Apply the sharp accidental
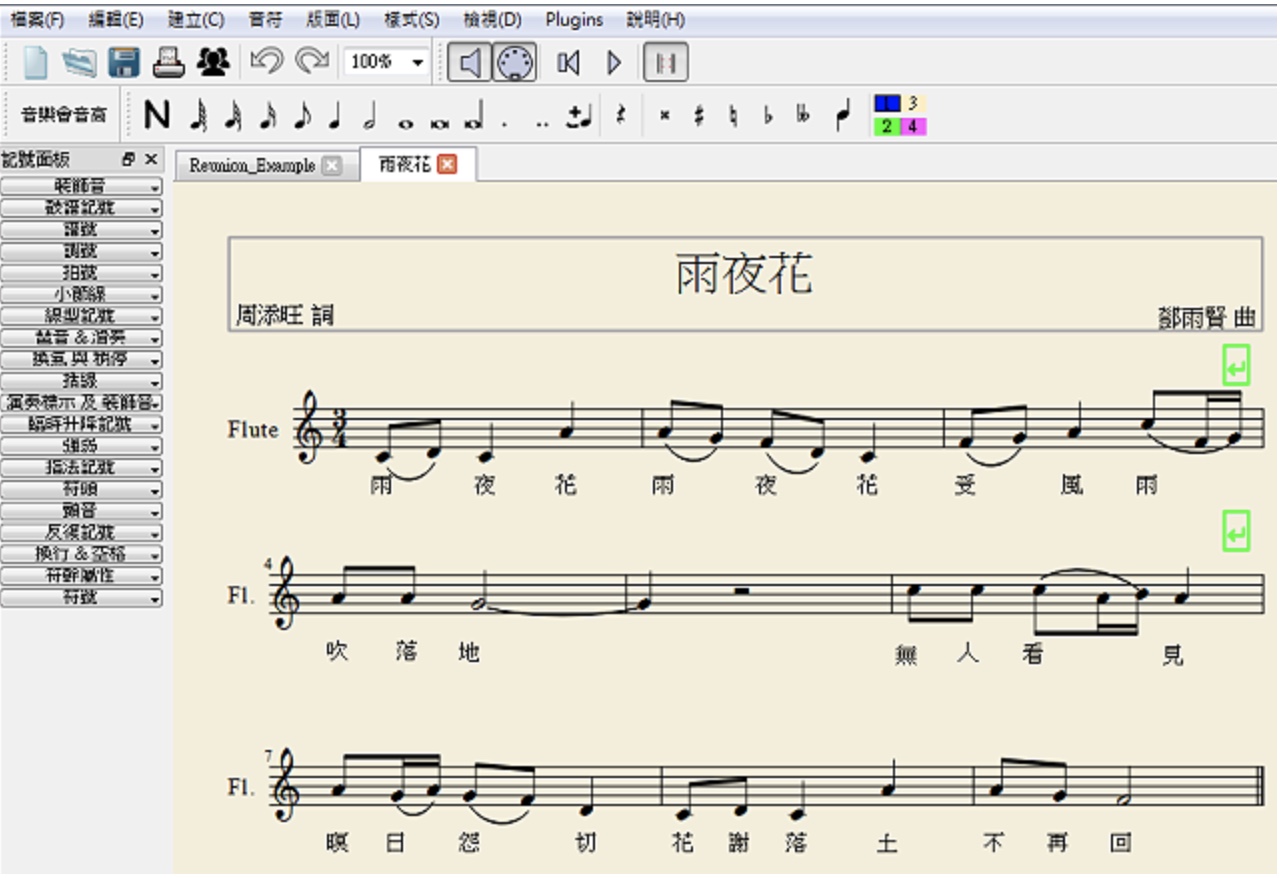The height and width of the screenshot is (878, 1284). [x=699, y=116]
